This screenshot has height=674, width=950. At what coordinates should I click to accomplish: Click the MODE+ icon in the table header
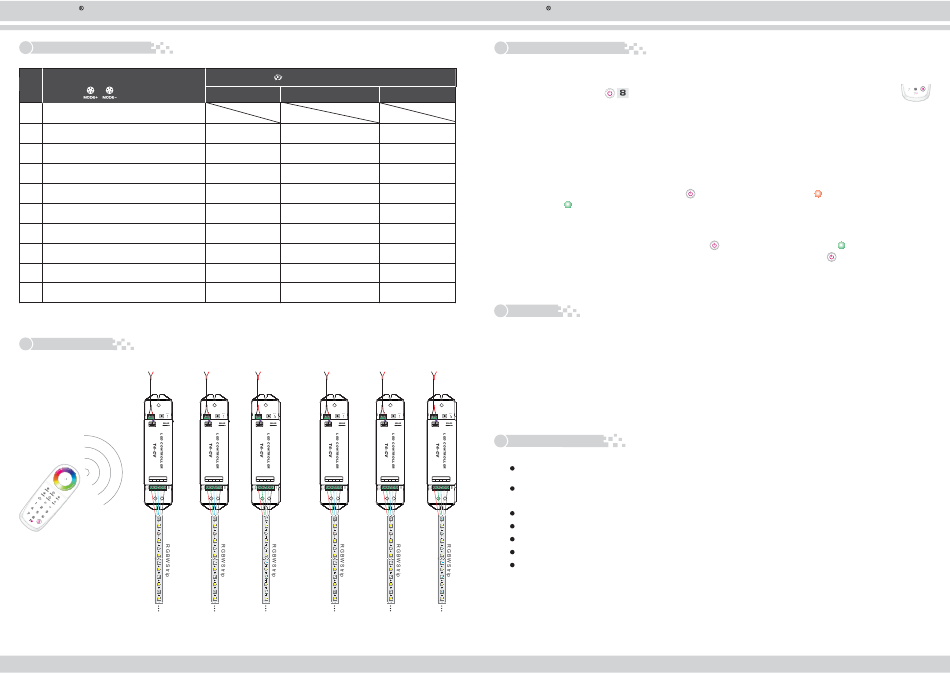[91, 92]
